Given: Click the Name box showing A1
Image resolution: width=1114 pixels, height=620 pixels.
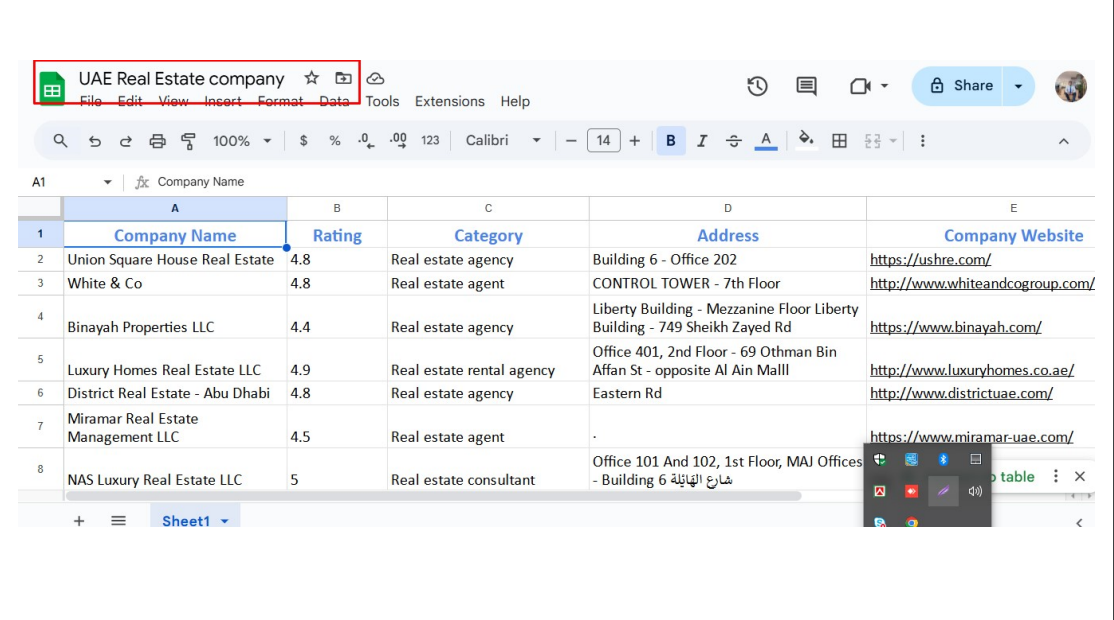Looking at the screenshot, I should tap(64, 182).
